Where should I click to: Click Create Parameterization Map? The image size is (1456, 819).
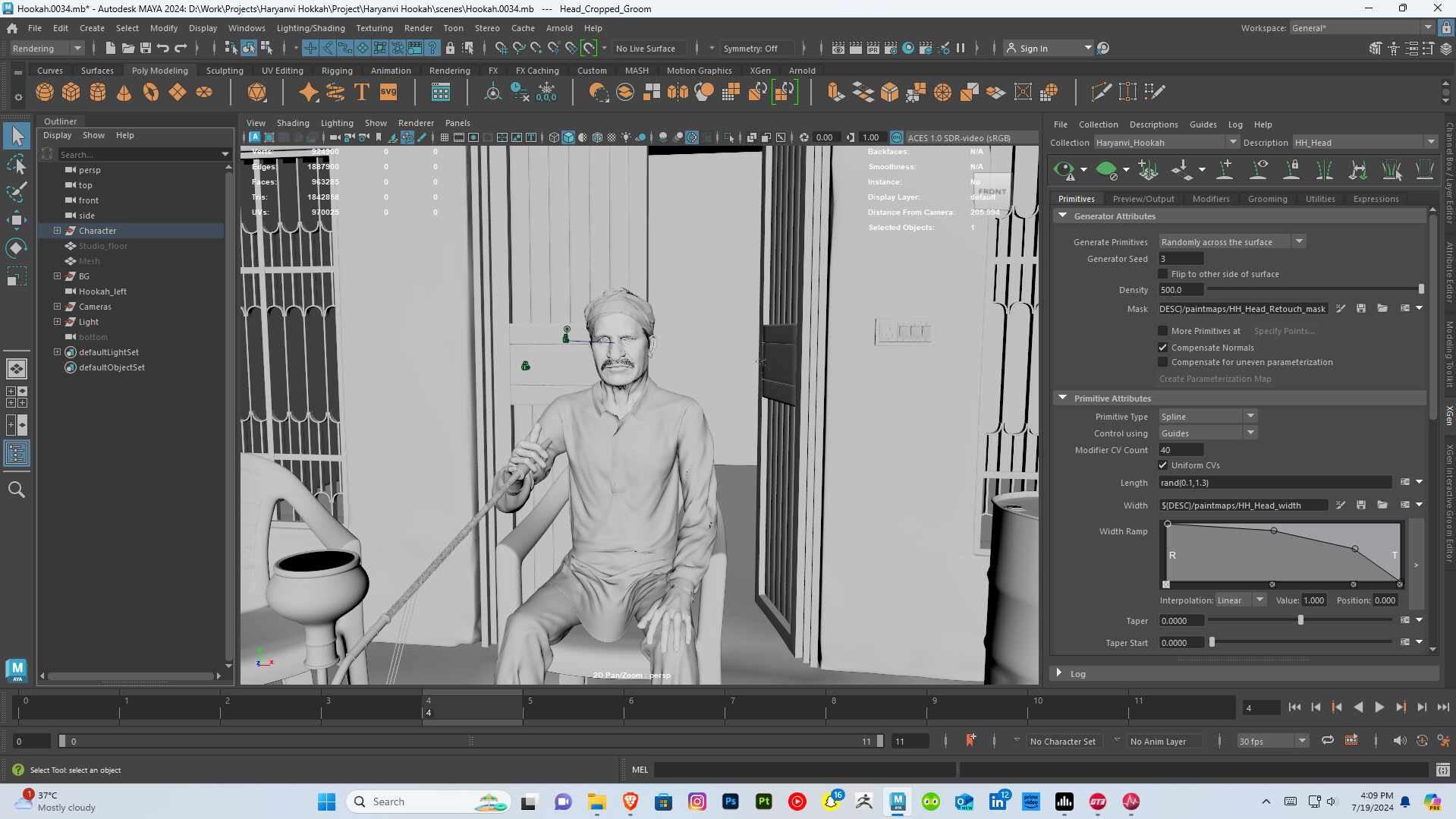click(x=1215, y=379)
